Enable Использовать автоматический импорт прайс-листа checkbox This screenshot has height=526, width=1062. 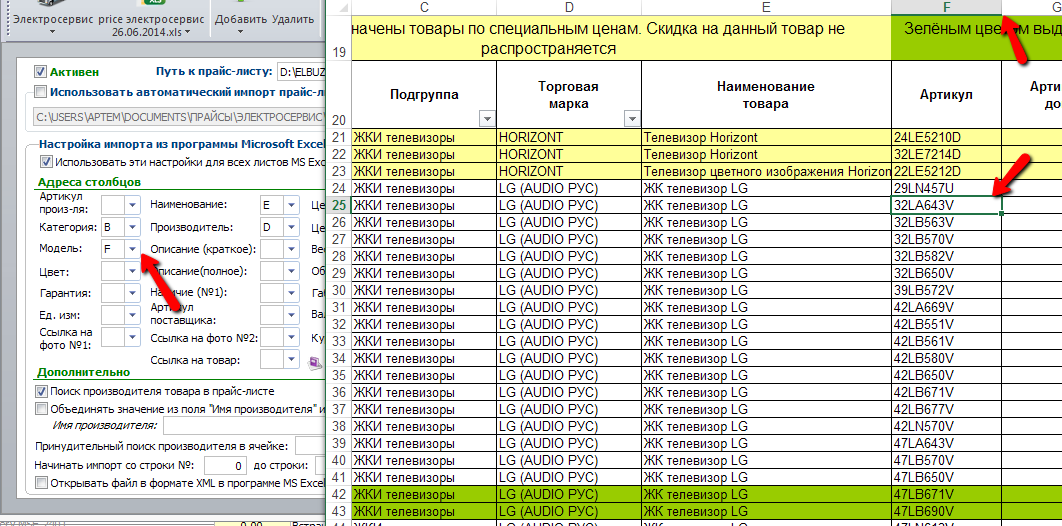click(x=40, y=91)
